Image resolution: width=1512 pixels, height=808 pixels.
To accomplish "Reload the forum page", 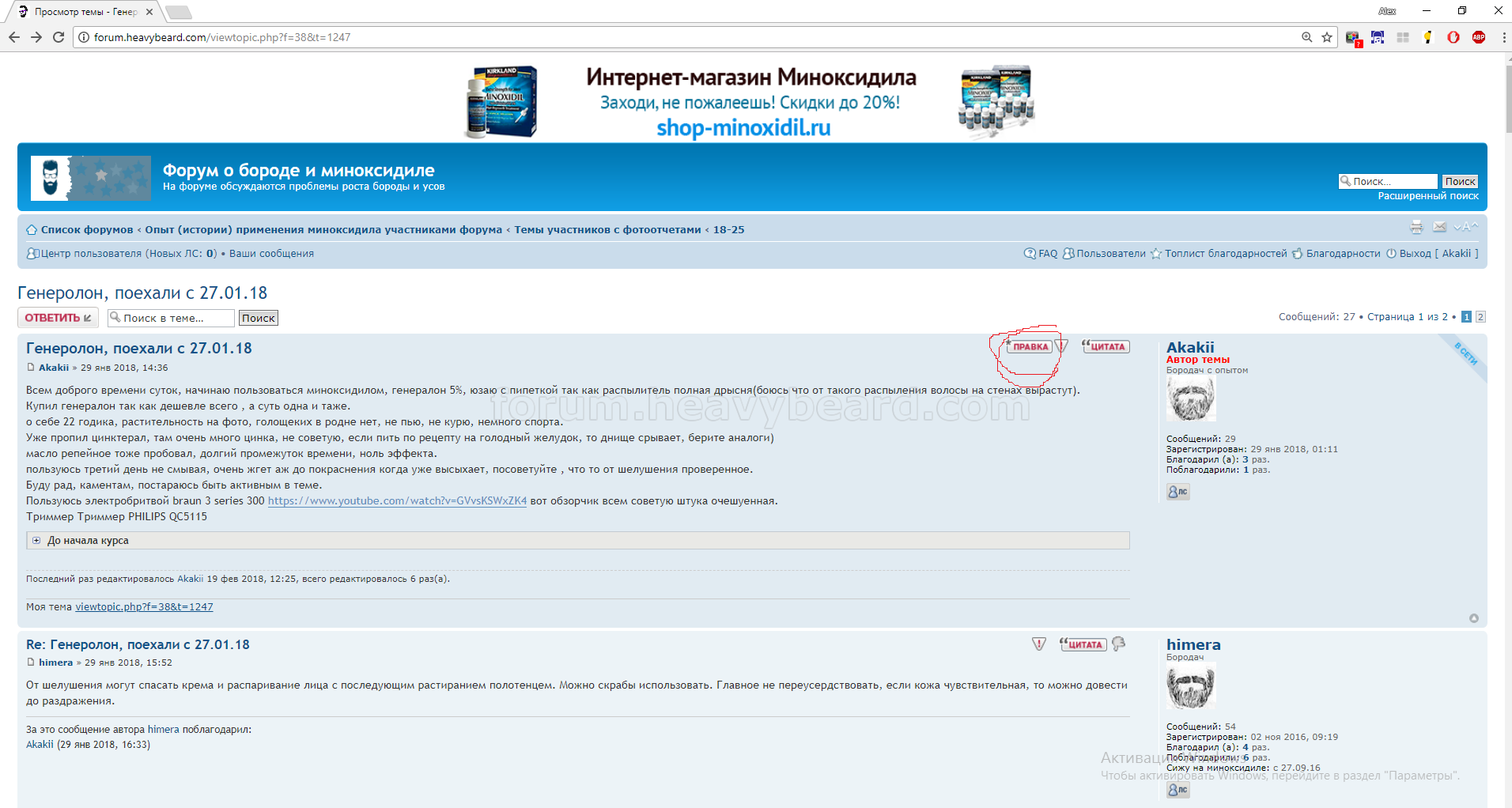I will (x=58, y=37).
